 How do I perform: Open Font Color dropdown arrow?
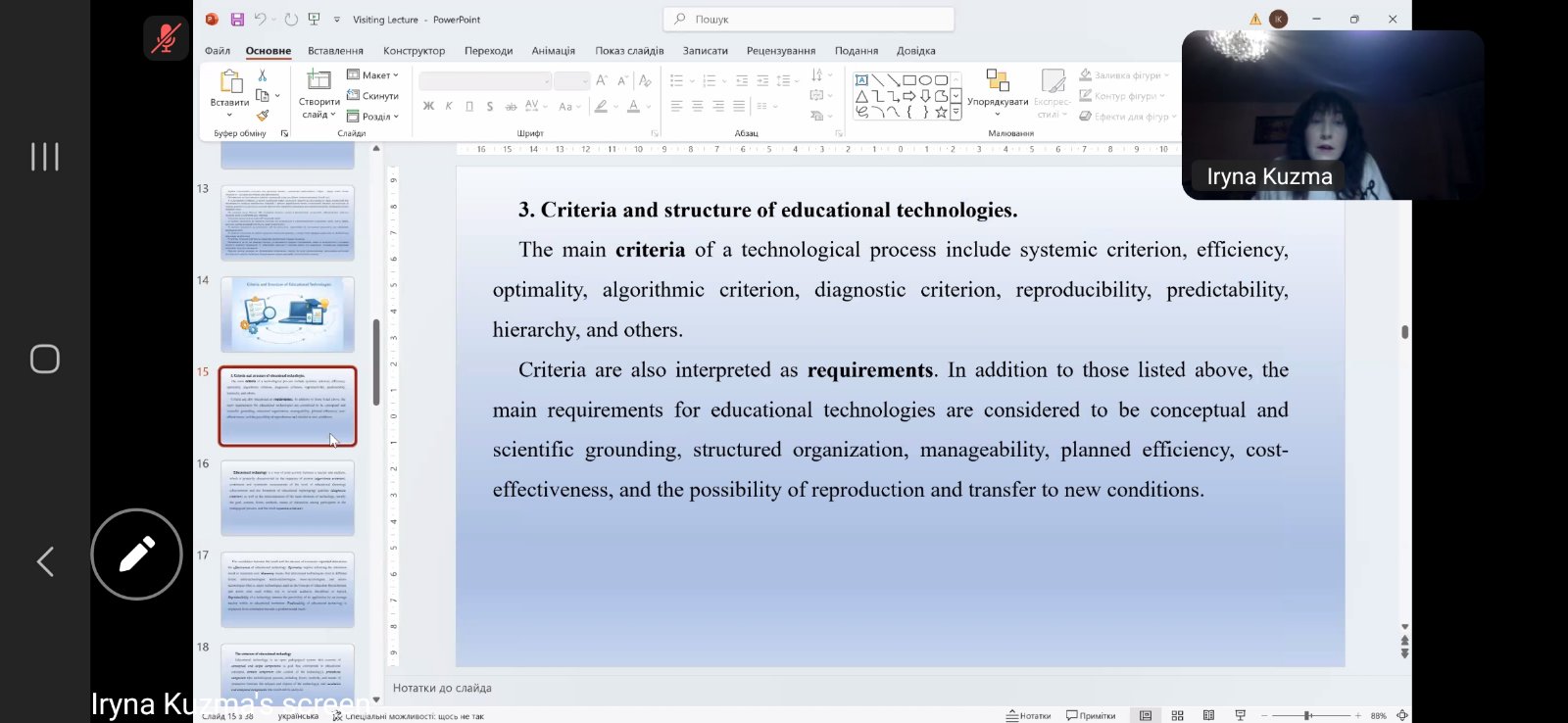tap(649, 106)
